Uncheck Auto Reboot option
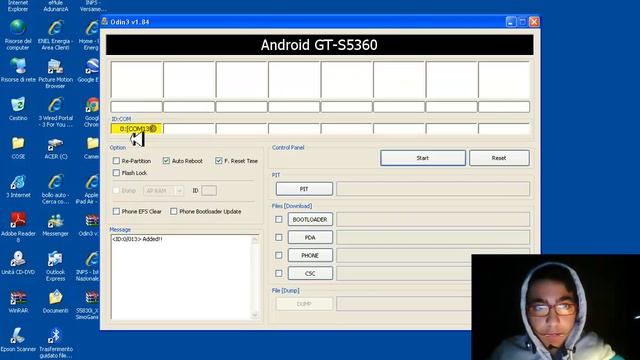 tap(166, 161)
